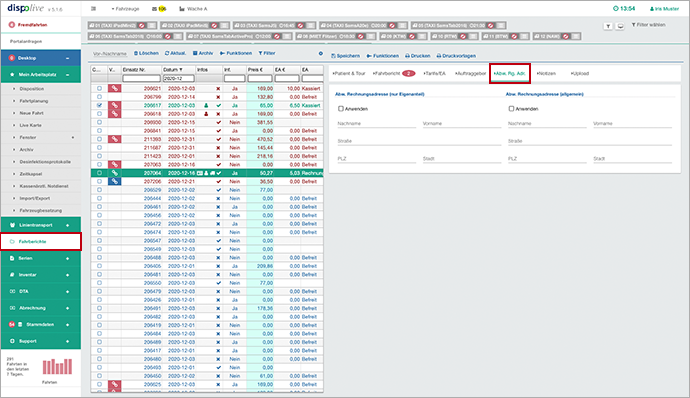Click the Löschen button above the table
This screenshot has width=690, height=398.
(x=146, y=53)
